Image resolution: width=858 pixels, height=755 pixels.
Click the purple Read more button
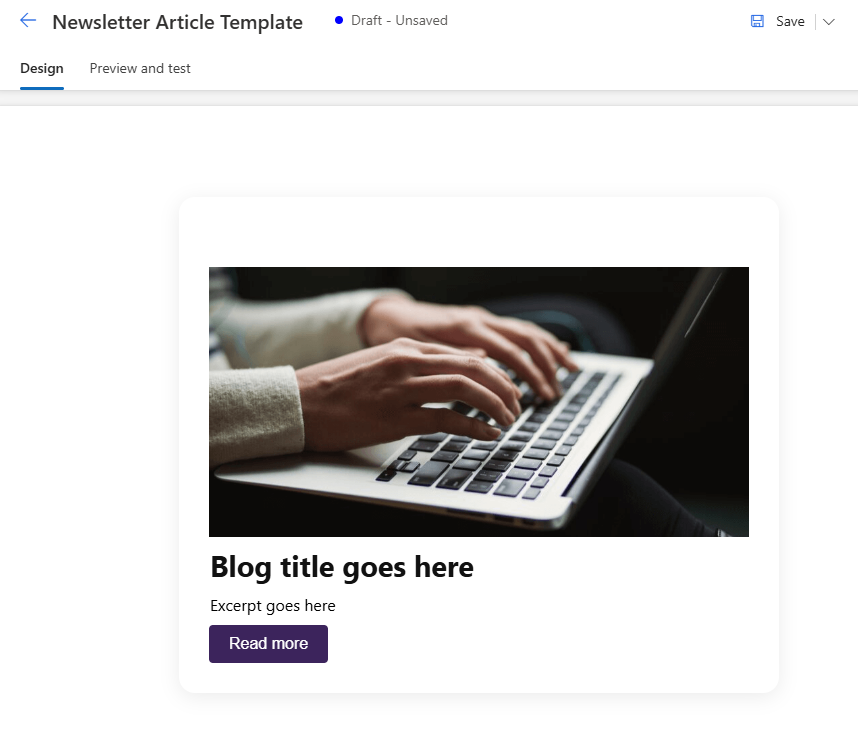268,643
